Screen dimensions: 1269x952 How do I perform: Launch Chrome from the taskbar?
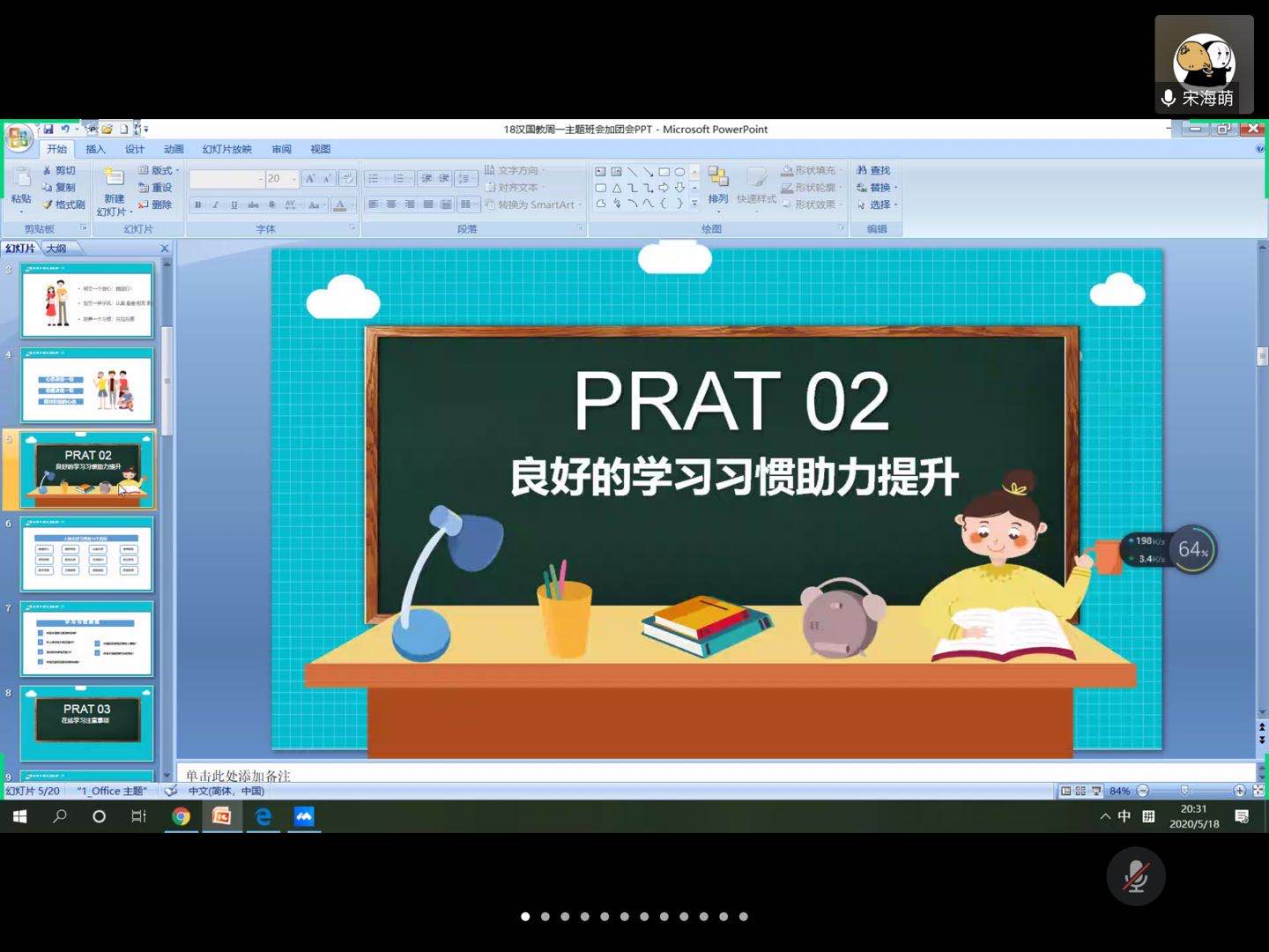181,816
